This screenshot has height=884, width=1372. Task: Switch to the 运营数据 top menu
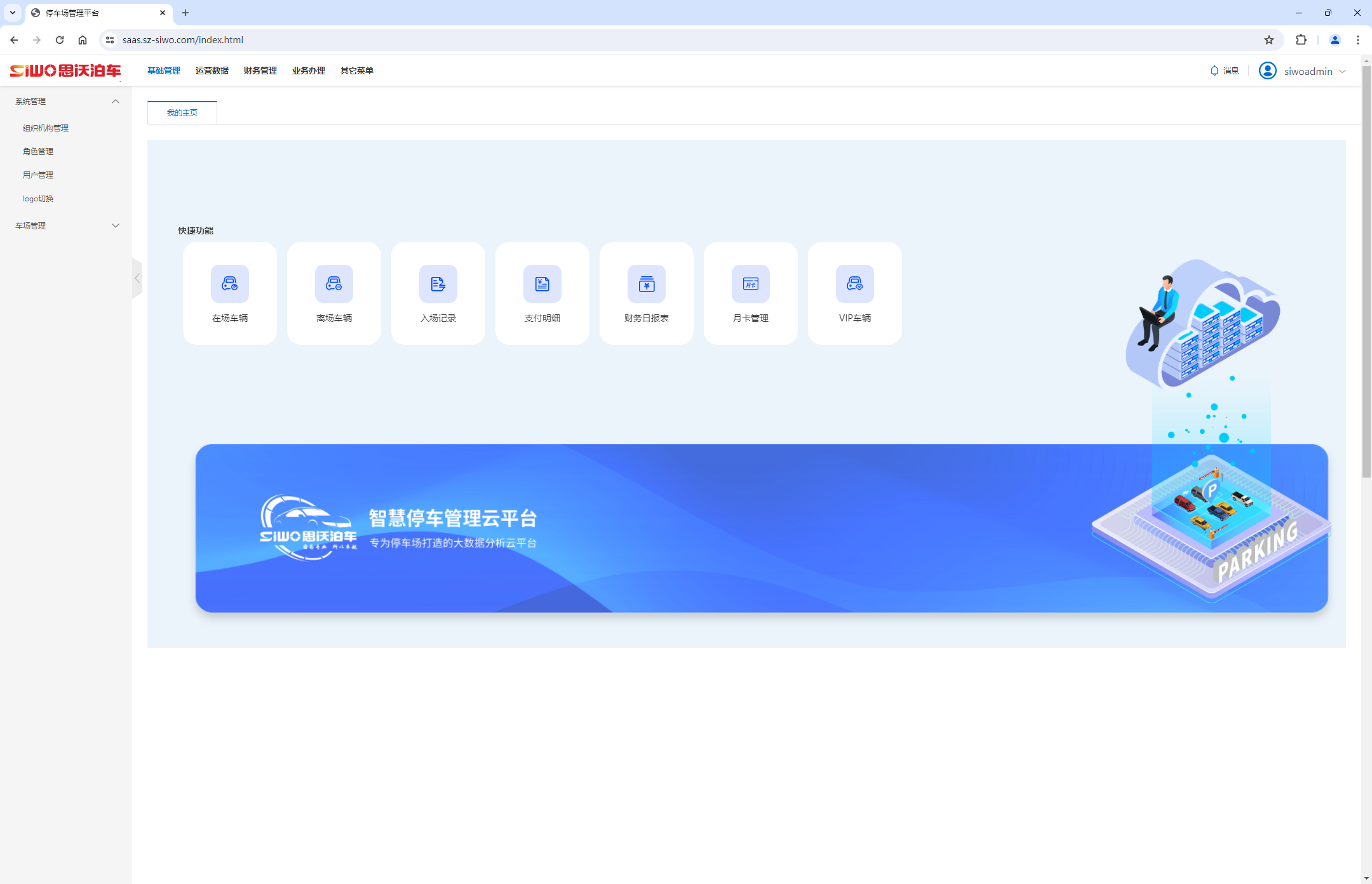pyautogui.click(x=212, y=70)
